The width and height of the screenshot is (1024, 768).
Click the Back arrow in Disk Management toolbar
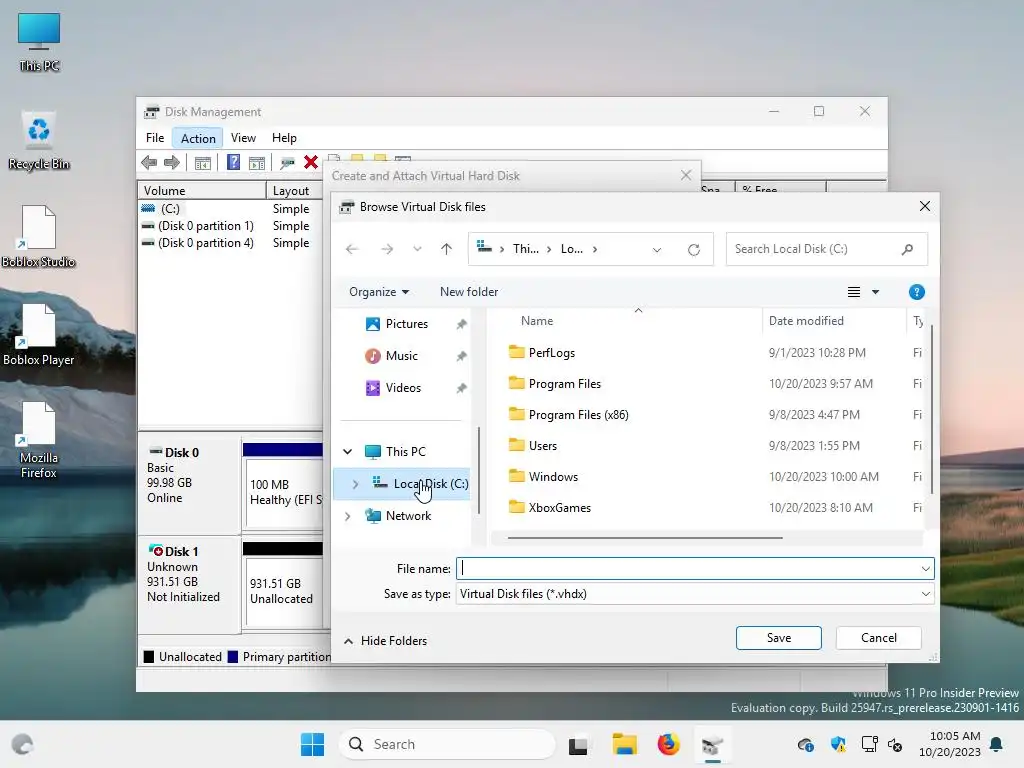[149, 163]
